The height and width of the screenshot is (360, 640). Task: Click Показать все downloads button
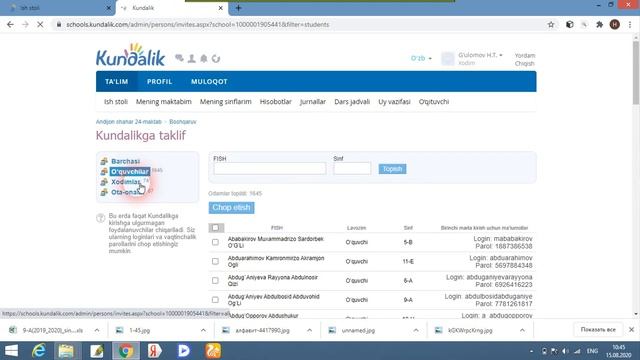point(598,330)
